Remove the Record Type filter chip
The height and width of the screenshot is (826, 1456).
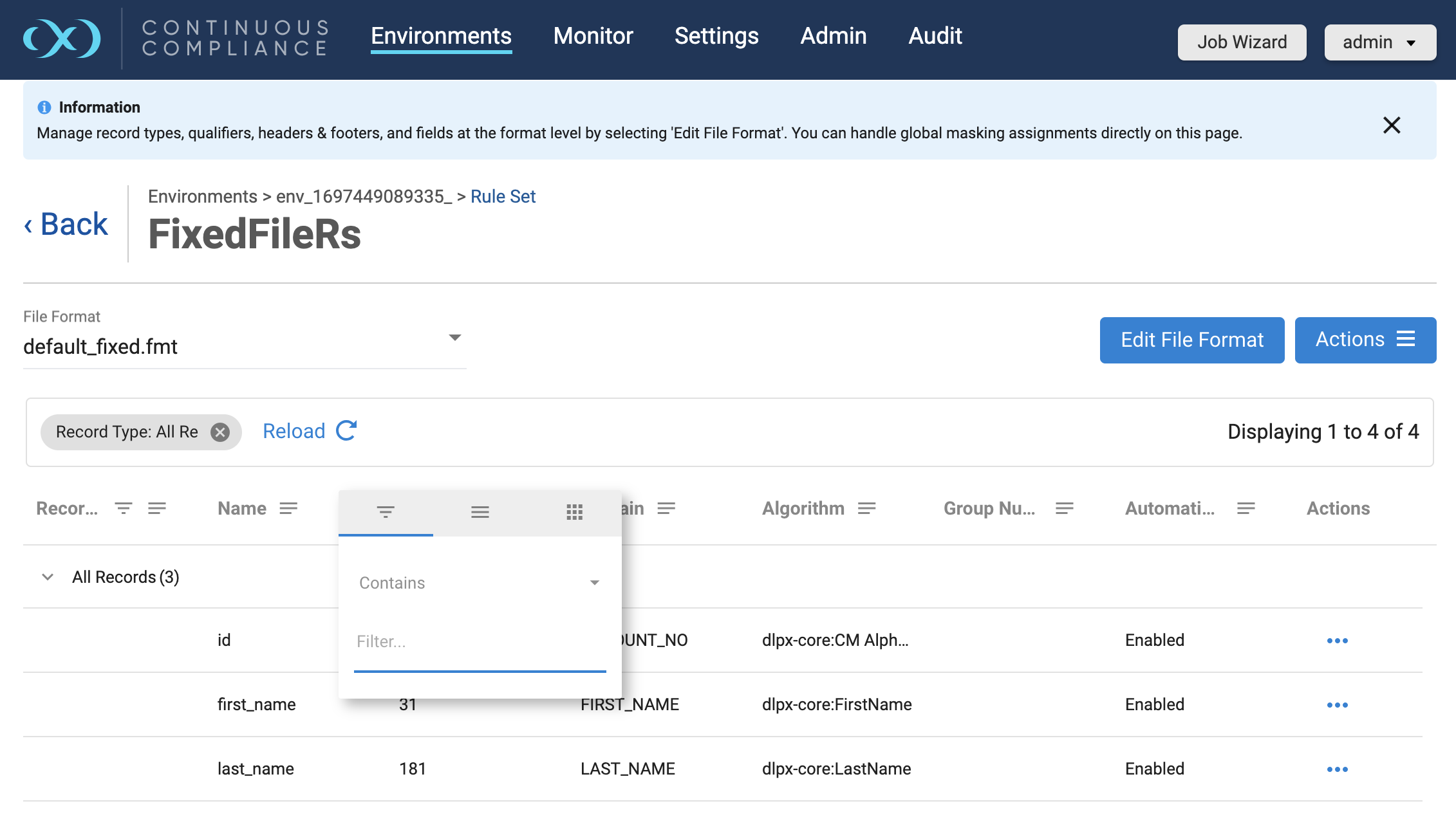tap(220, 432)
